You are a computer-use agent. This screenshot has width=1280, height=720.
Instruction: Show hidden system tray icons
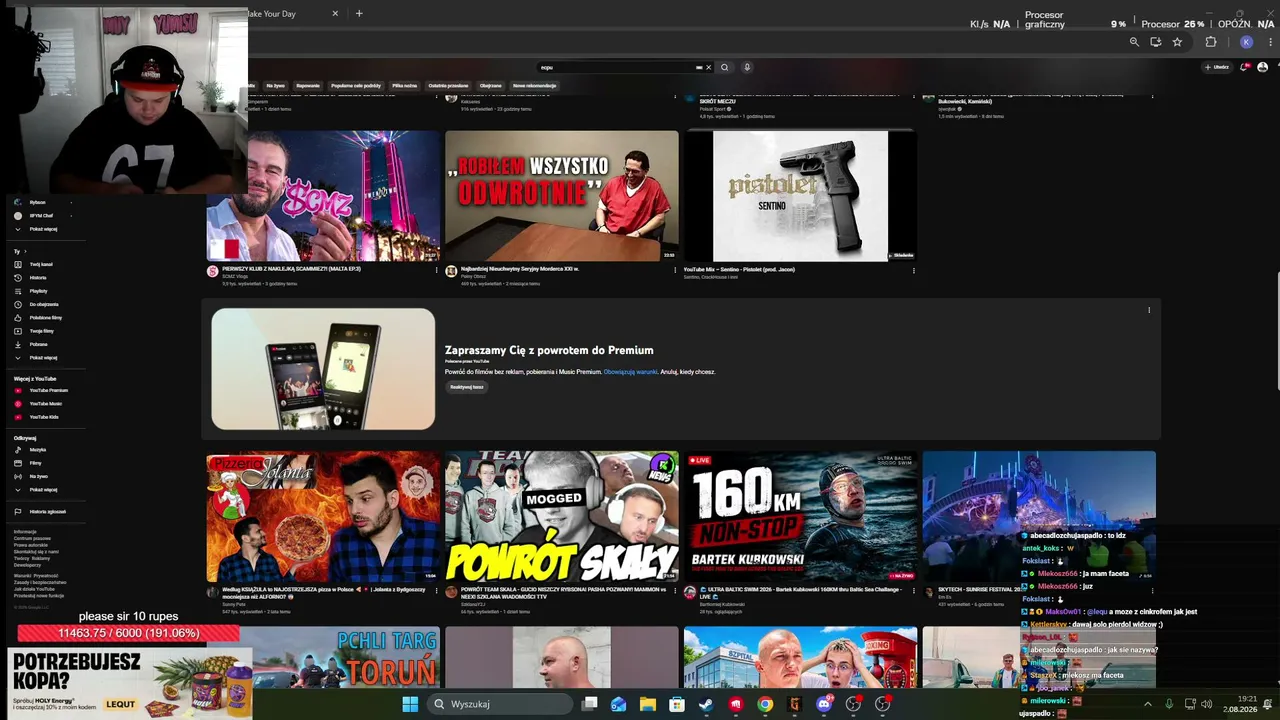(x=1147, y=704)
